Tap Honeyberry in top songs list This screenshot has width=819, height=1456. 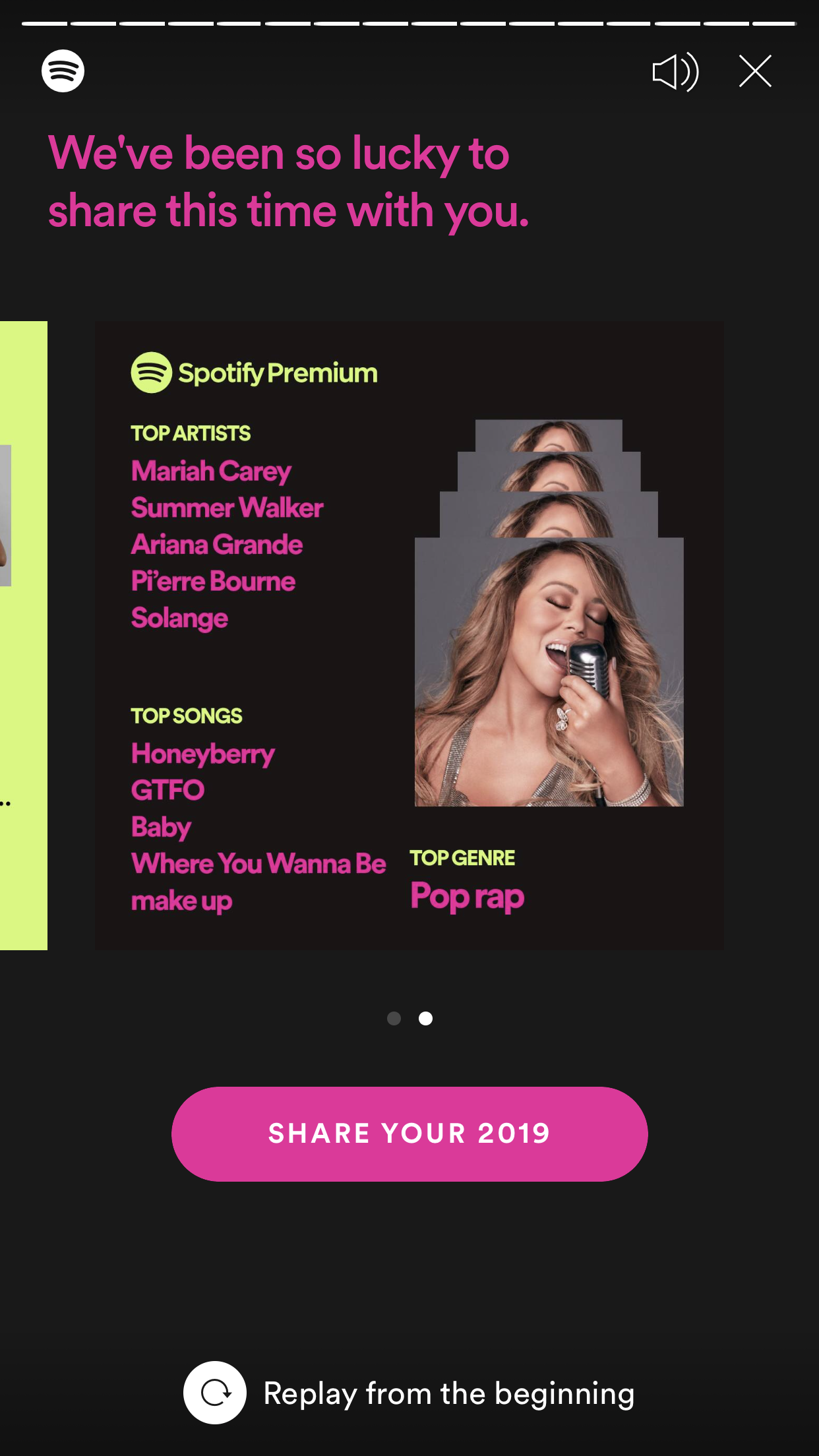tap(203, 754)
